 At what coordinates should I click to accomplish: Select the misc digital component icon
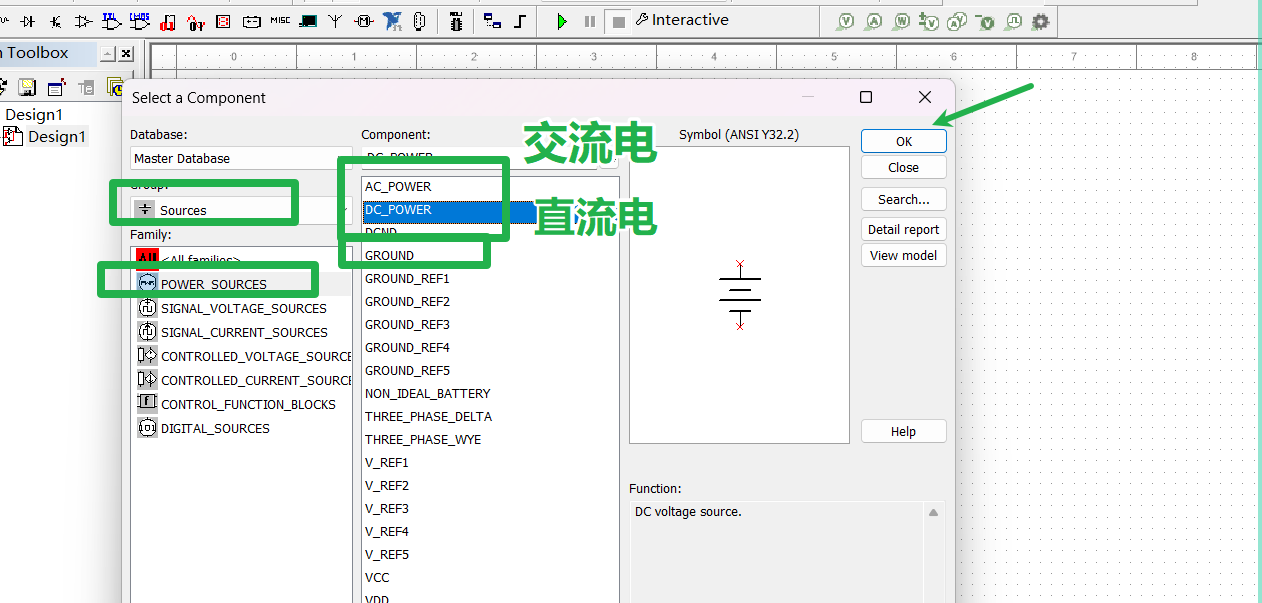click(x=168, y=22)
